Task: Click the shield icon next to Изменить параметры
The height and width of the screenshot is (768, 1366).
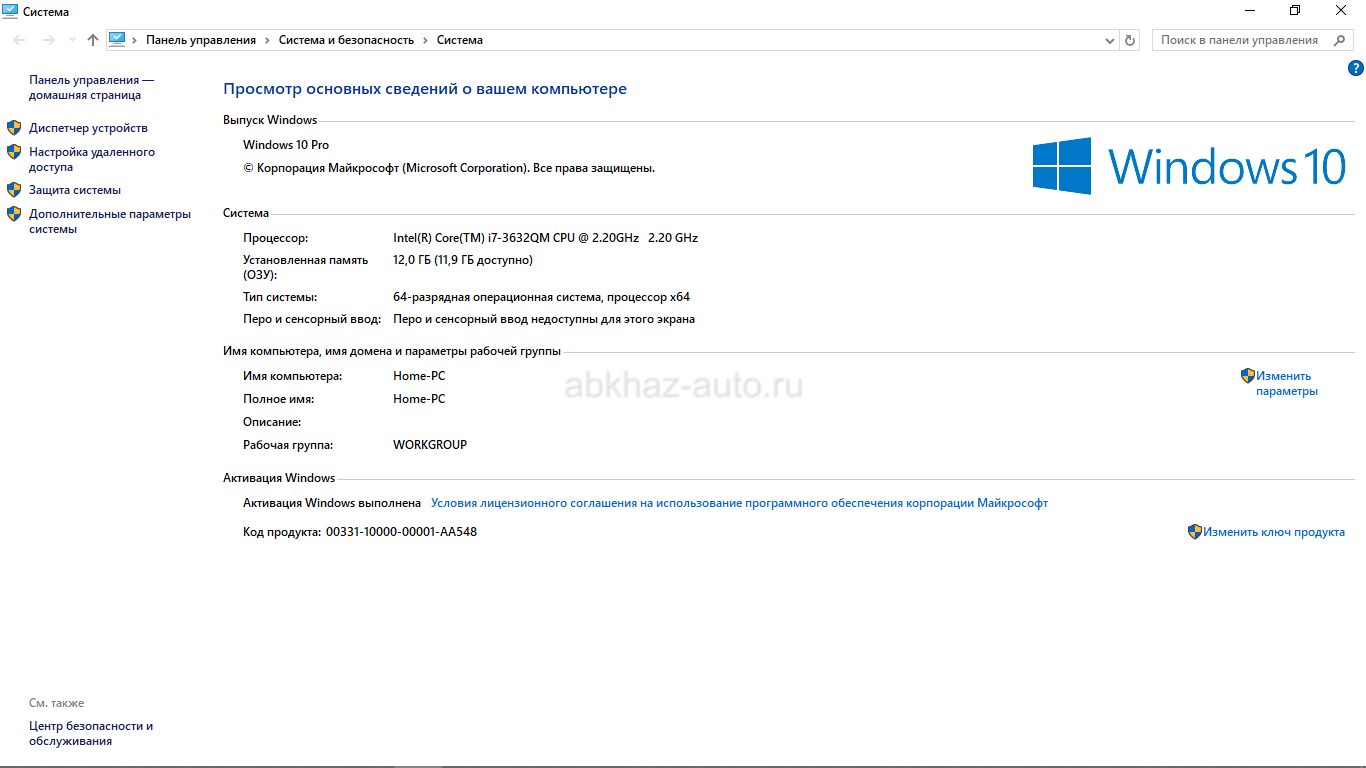Action: click(x=1247, y=376)
